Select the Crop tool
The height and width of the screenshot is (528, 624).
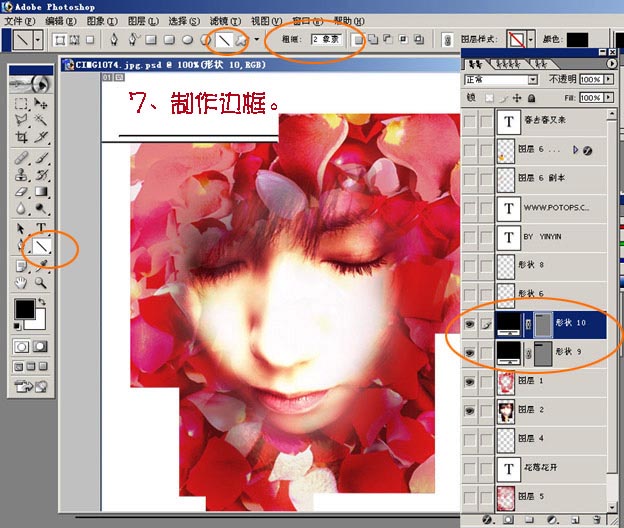click(x=21, y=137)
